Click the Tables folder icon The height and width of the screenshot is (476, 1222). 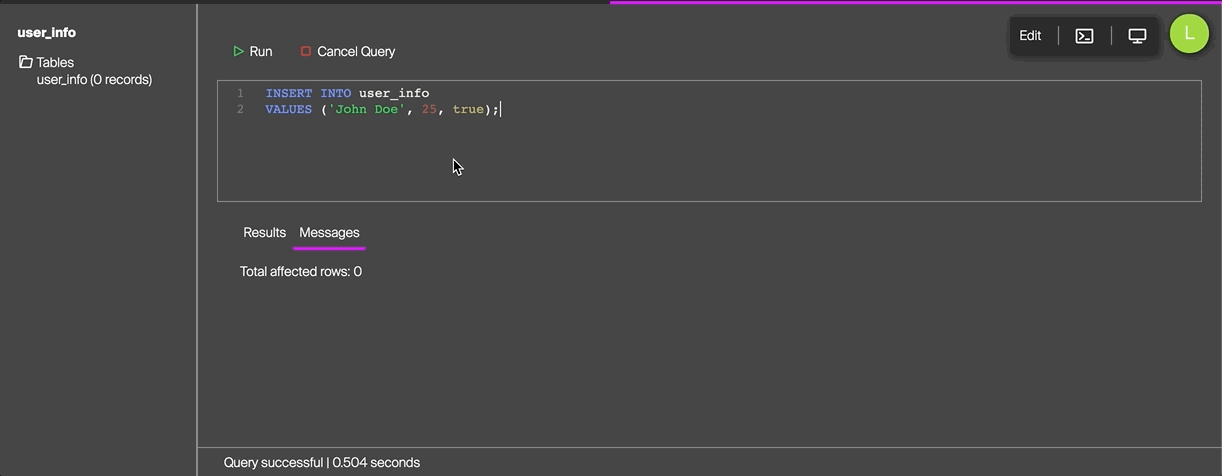[26, 62]
